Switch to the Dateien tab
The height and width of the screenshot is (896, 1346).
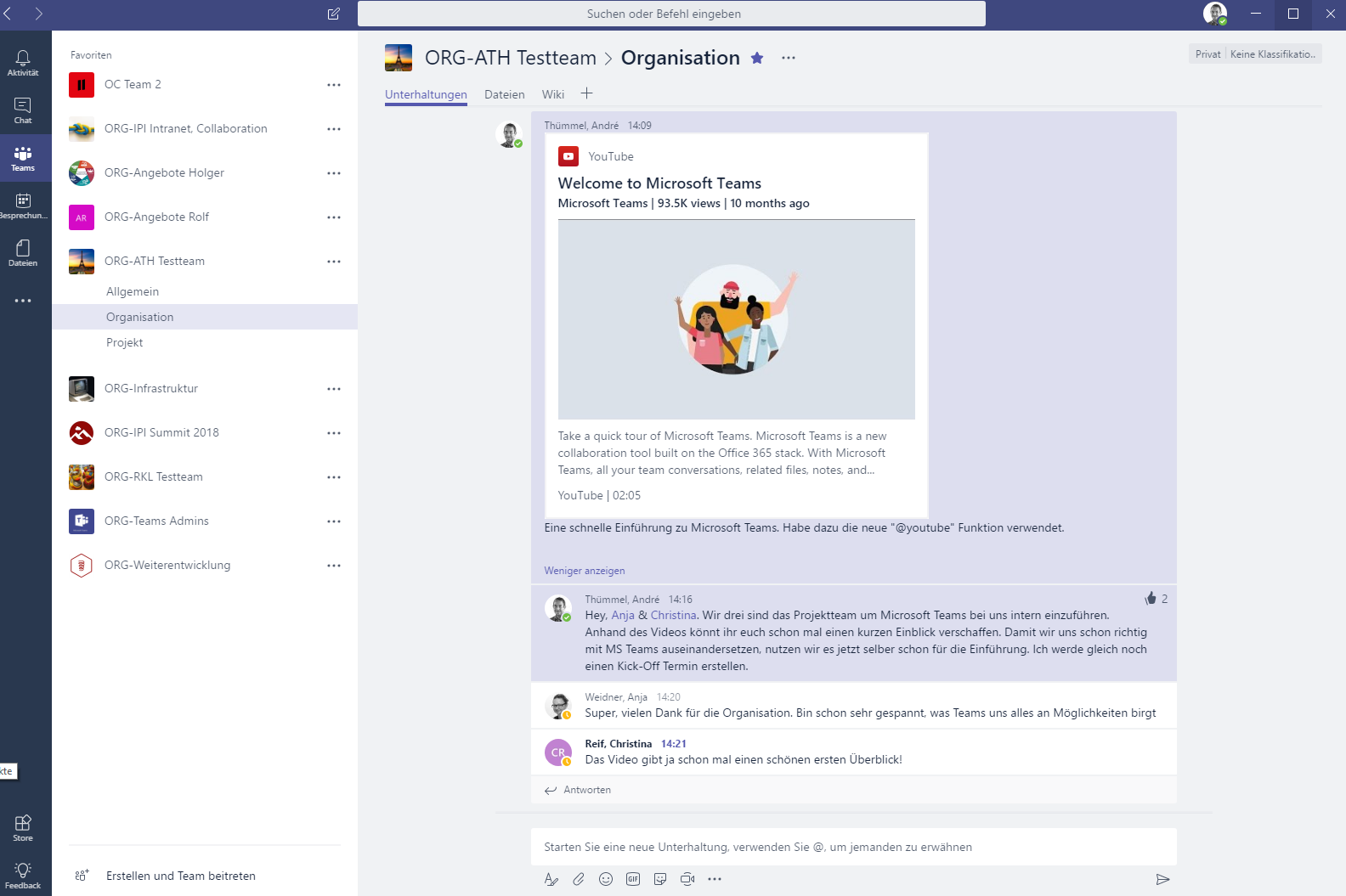pos(505,94)
